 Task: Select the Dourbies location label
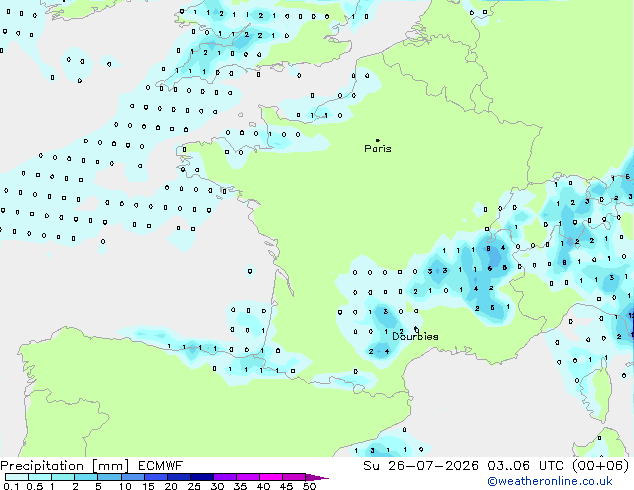[415, 336]
